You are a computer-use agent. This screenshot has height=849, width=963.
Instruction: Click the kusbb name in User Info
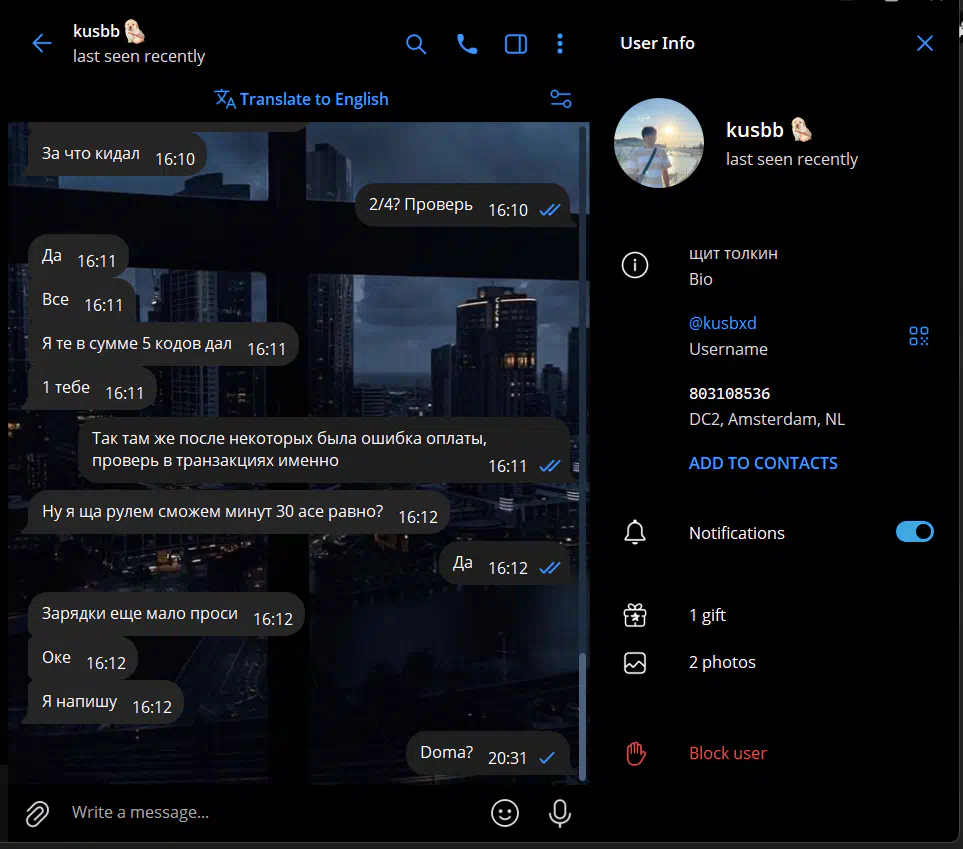point(754,130)
